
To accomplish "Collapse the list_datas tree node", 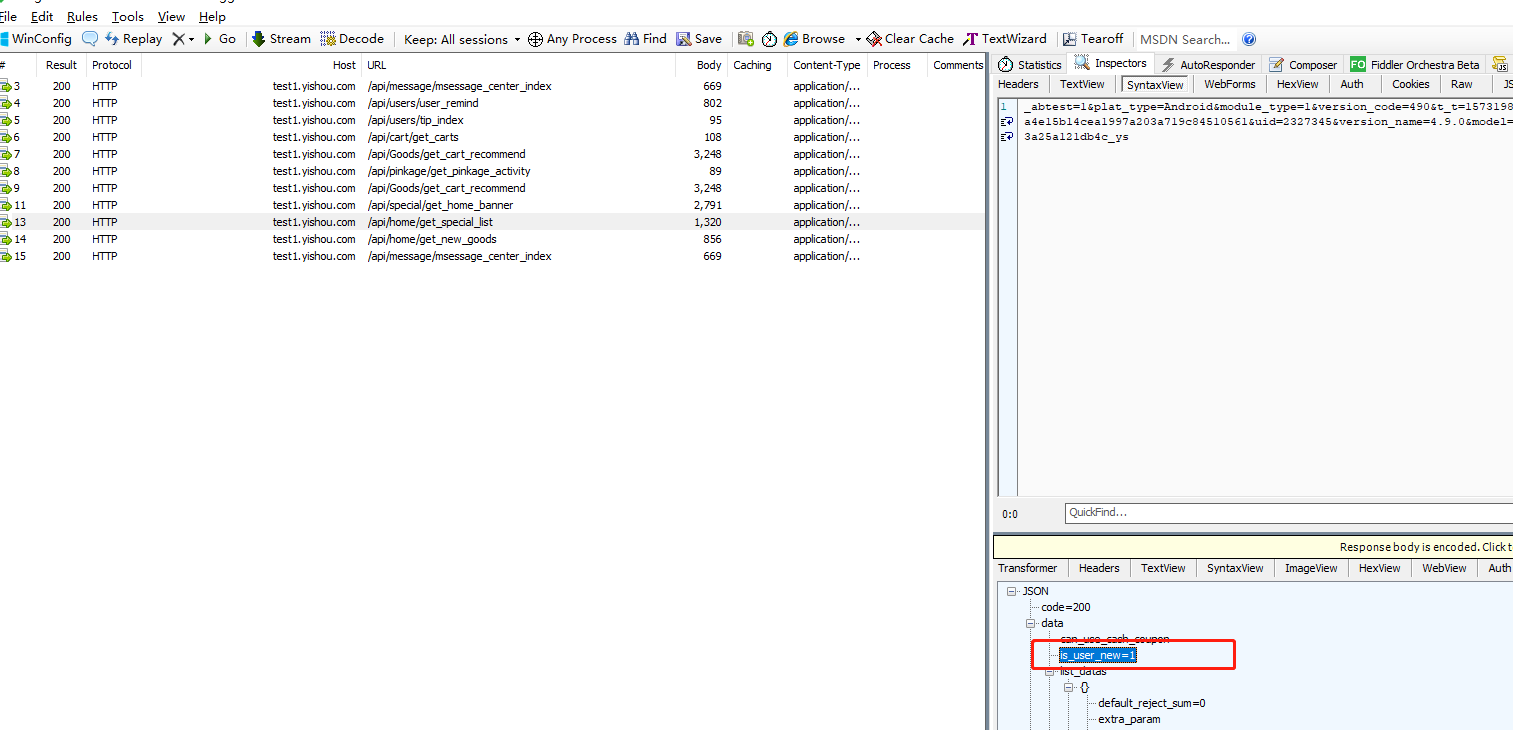I will coord(1050,671).
